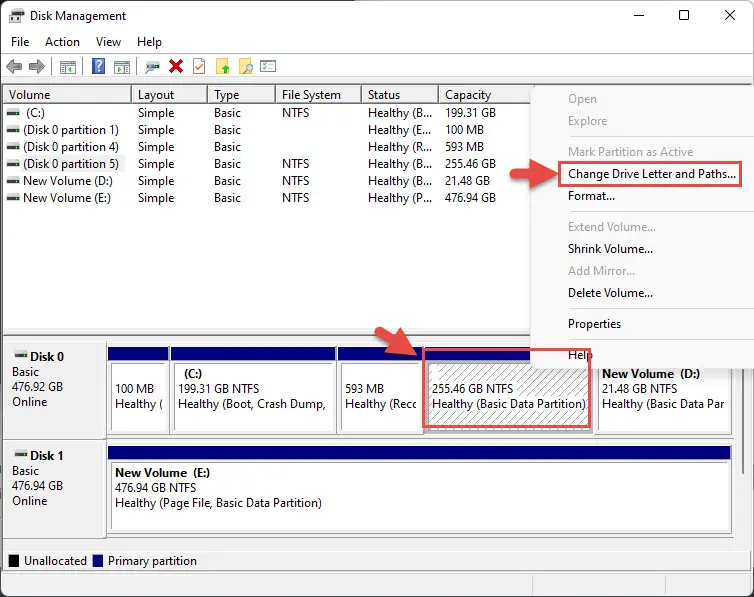The image size is (754, 597).
Task: Choose Properties from the context menu
Action: [594, 323]
